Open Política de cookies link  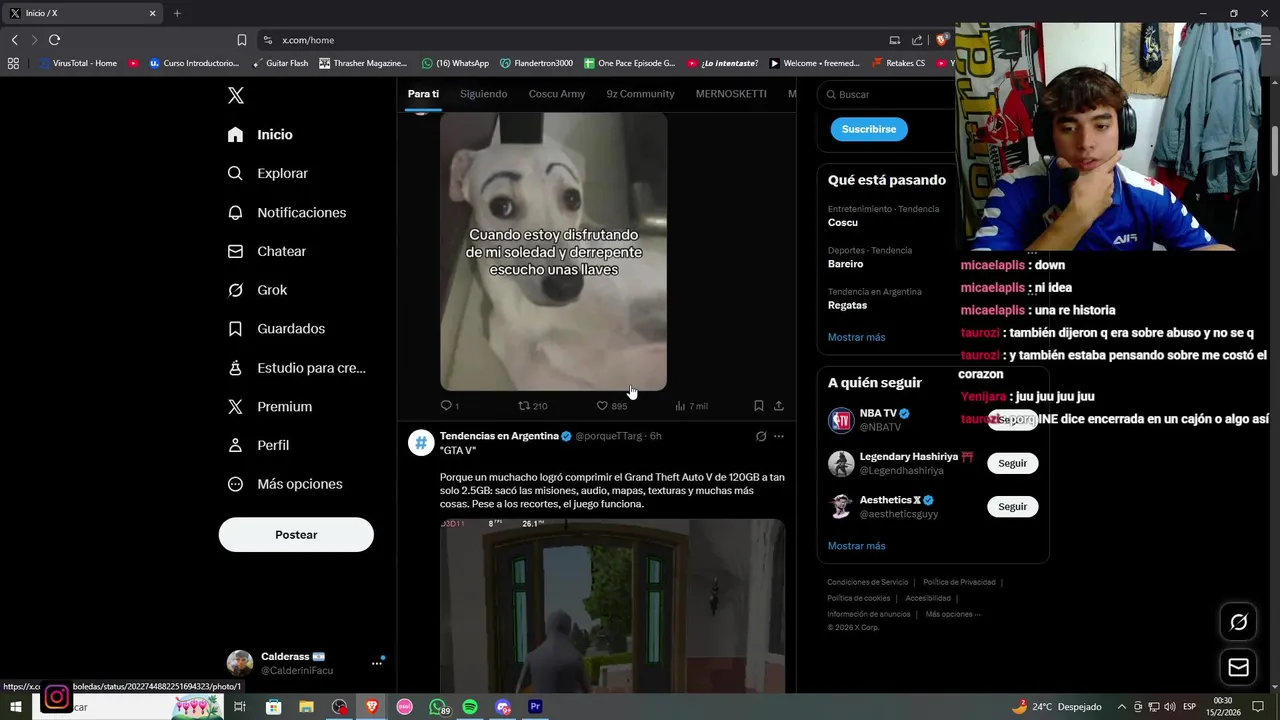(858, 598)
